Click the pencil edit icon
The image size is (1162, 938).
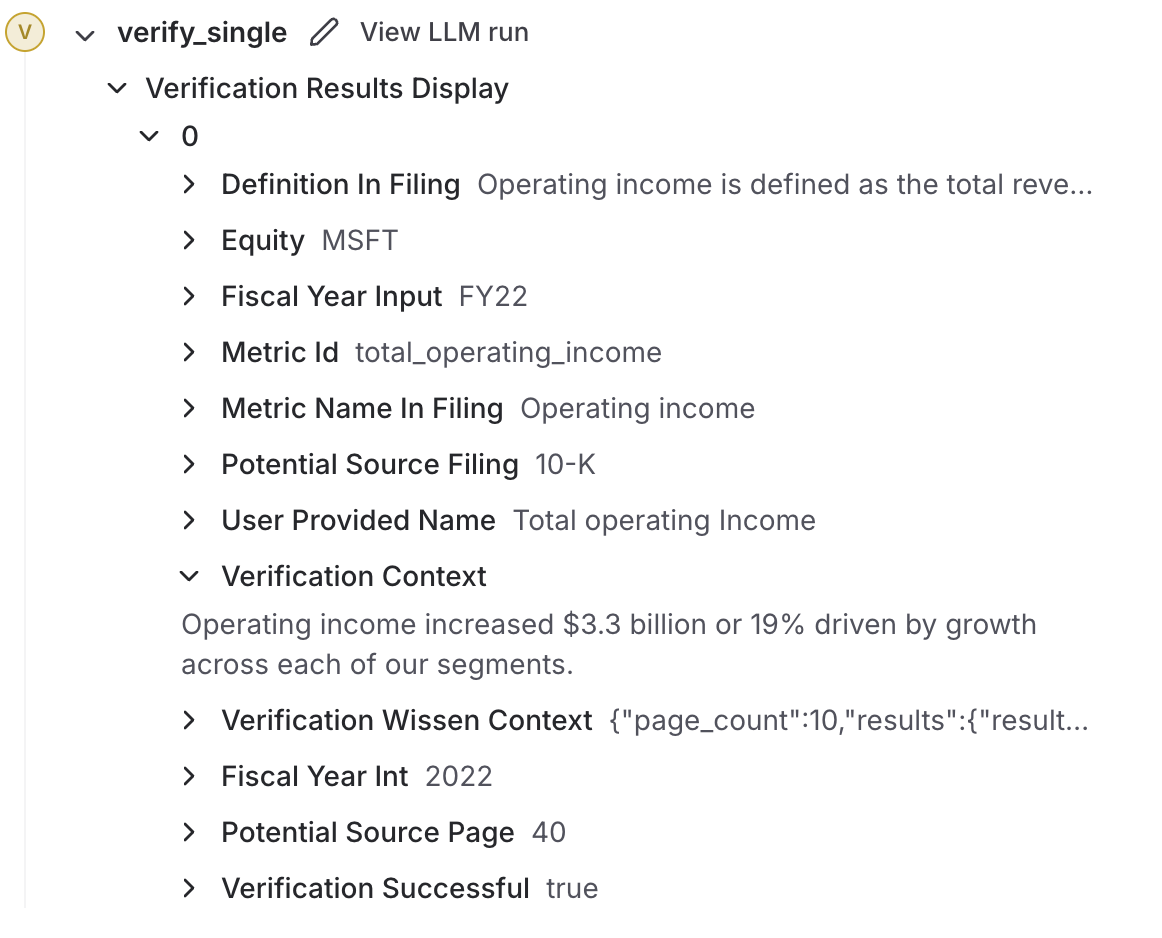coord(324,33)
